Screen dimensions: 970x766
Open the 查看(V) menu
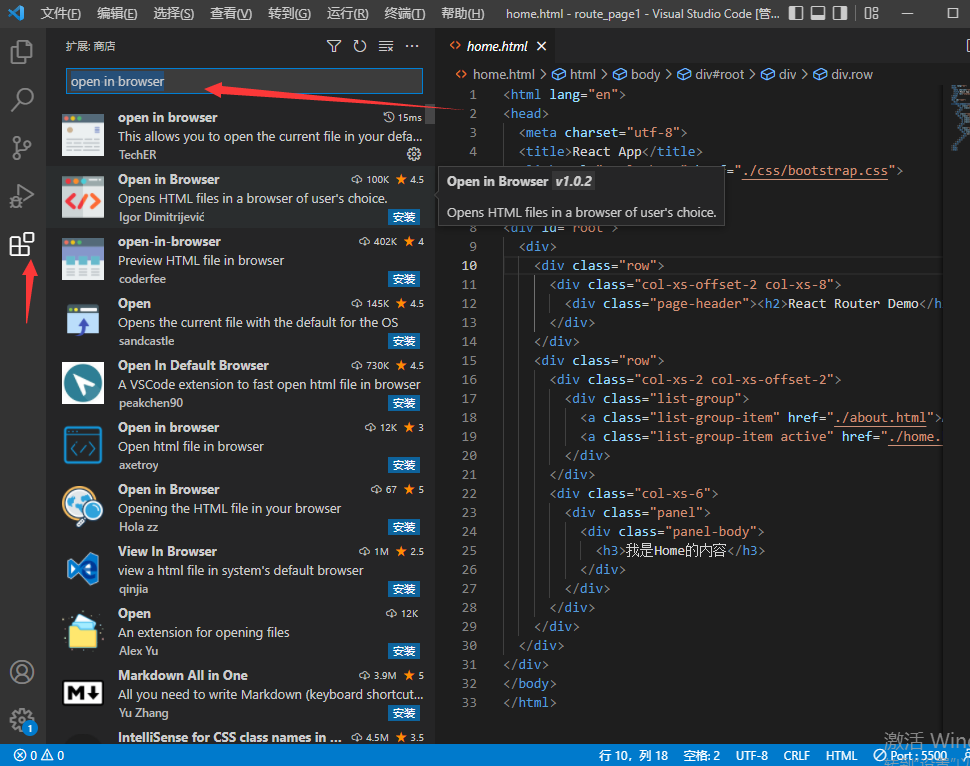[231, 13]
